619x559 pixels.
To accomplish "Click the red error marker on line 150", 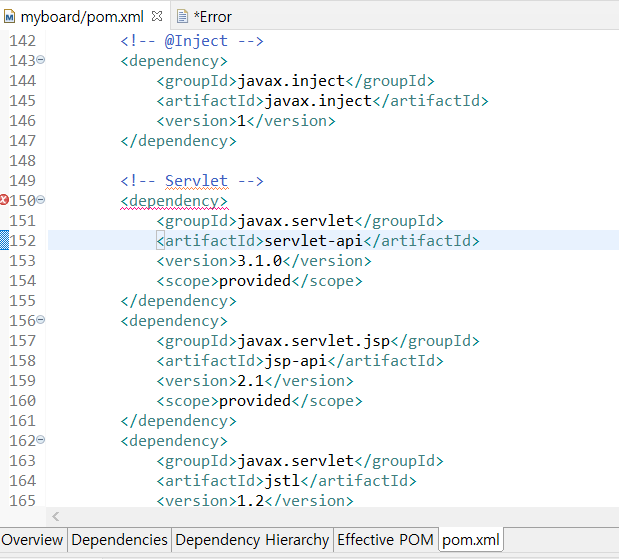I will coord(5,200).
